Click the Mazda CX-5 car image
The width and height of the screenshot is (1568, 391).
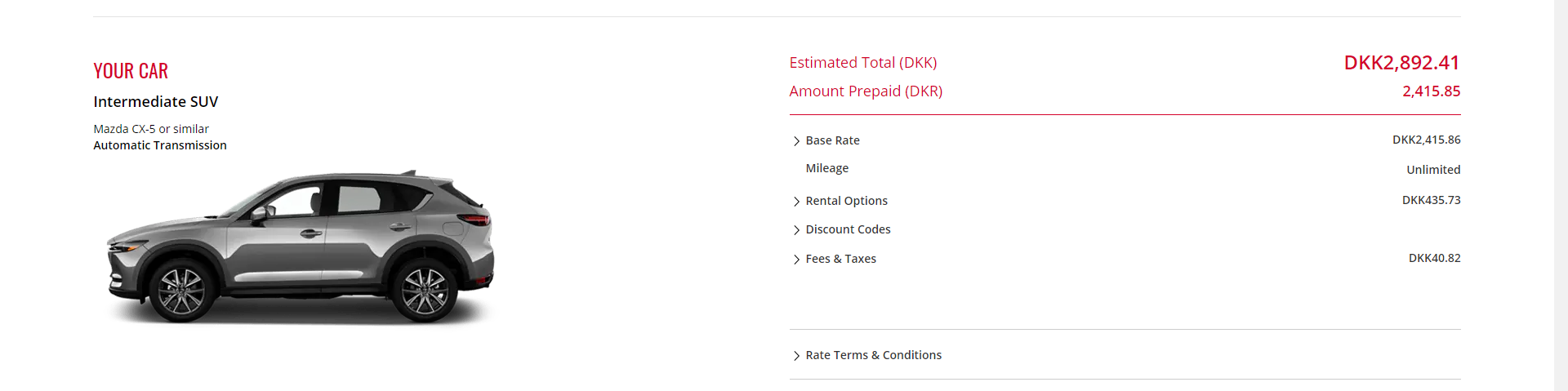pyautogui.click(x=301, y=247)
